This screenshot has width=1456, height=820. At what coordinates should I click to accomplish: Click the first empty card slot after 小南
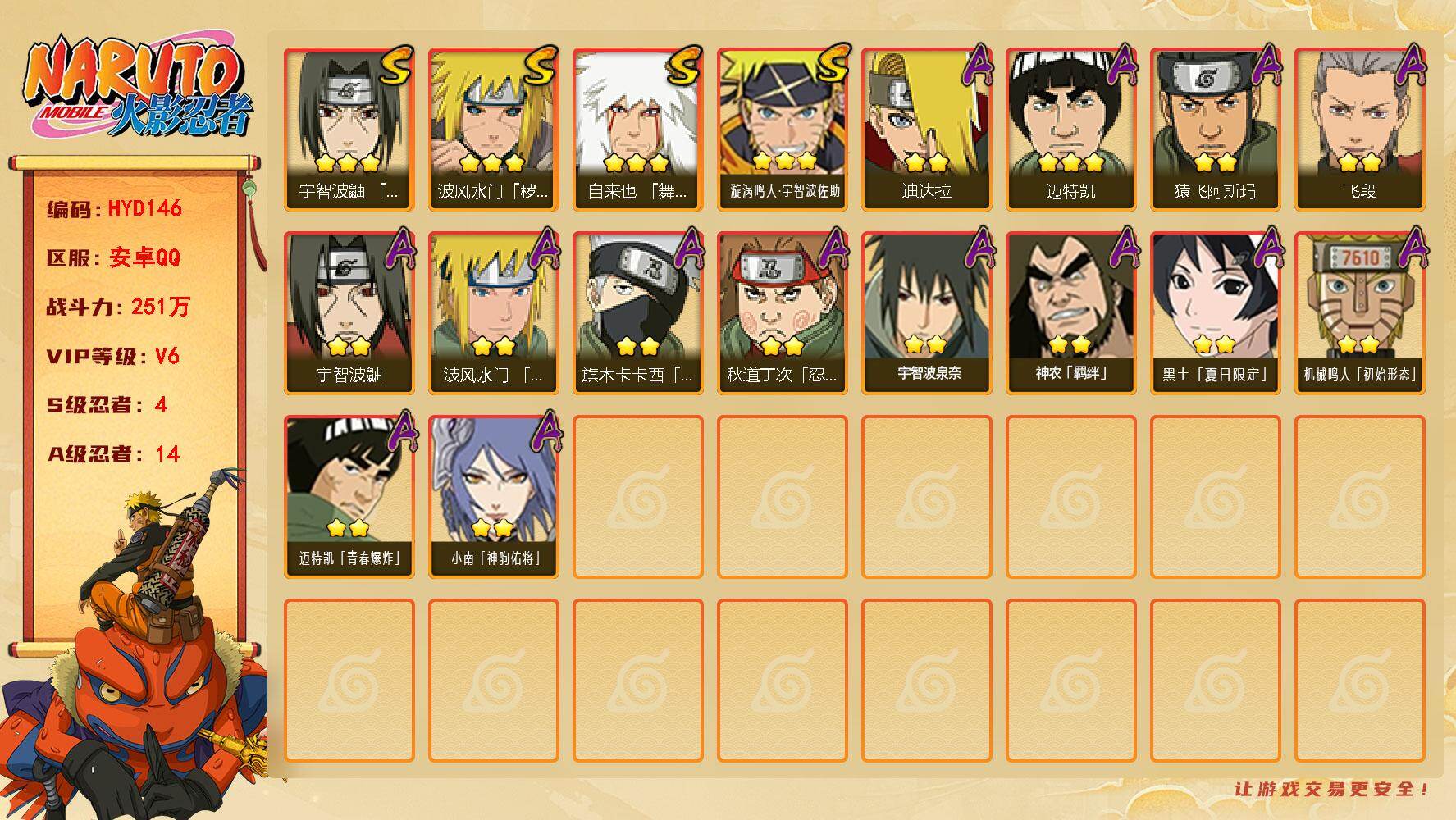tap(637, 497)
